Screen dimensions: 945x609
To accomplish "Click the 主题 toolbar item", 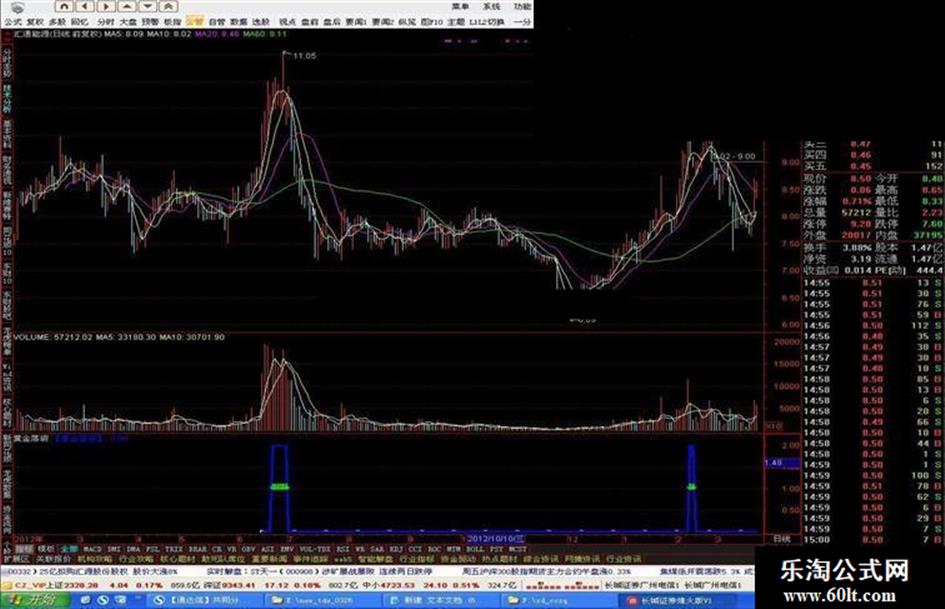I will point(456,22).
